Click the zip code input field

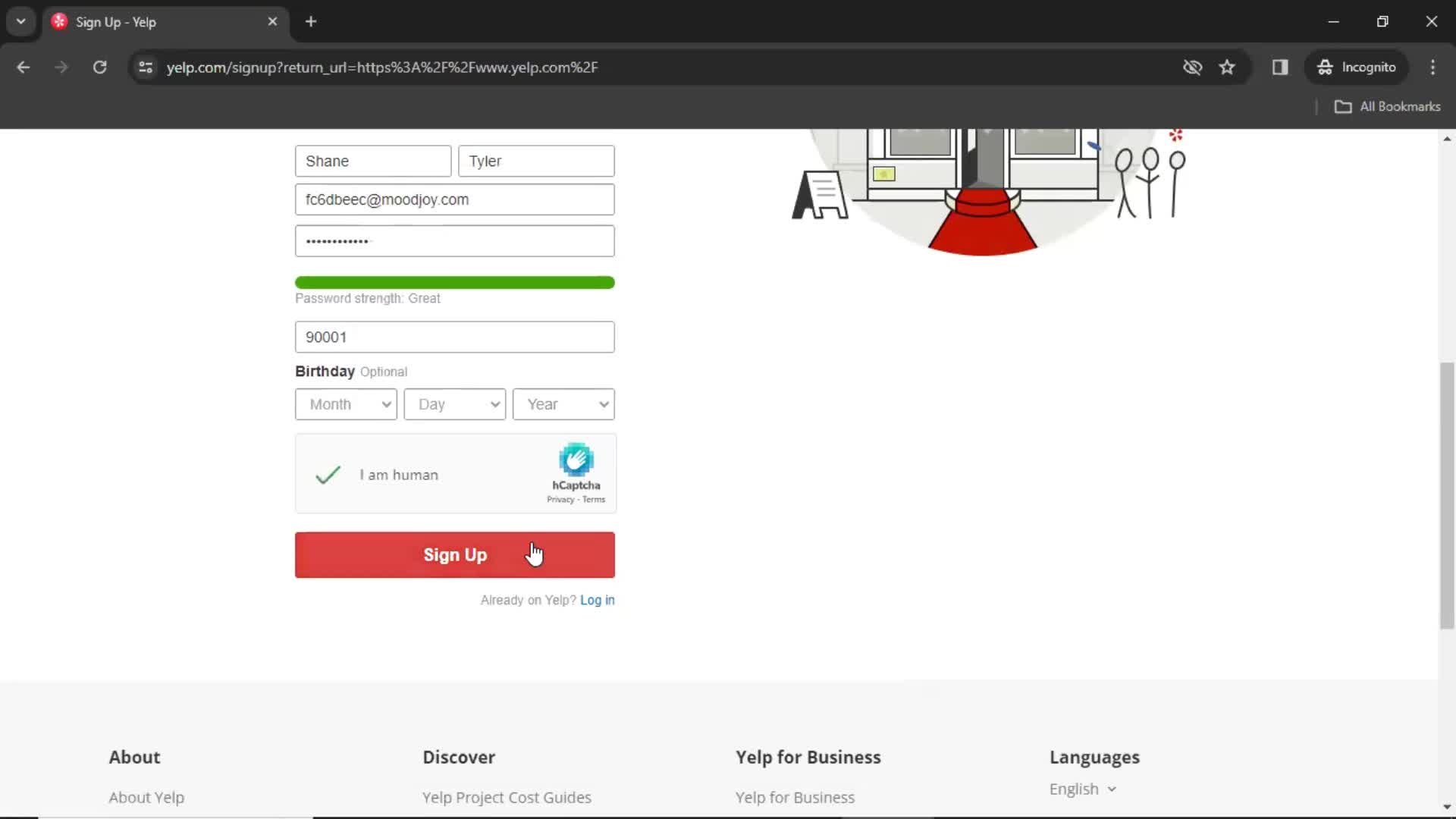click(x=455, y=337)
